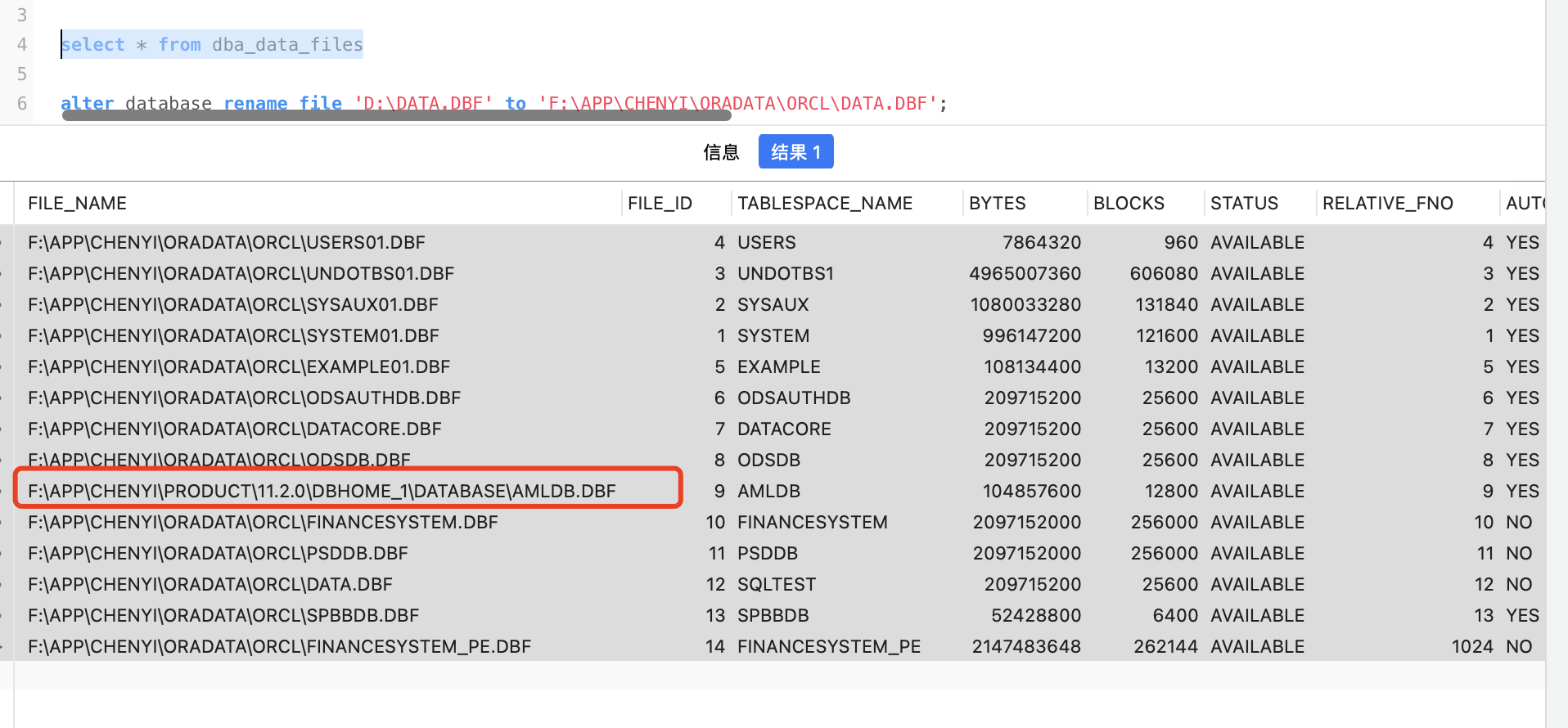The height and width of the screenshot is (728, 1568).
Task: Click the STATUS column header
Action: click(x=1244, y=203)
